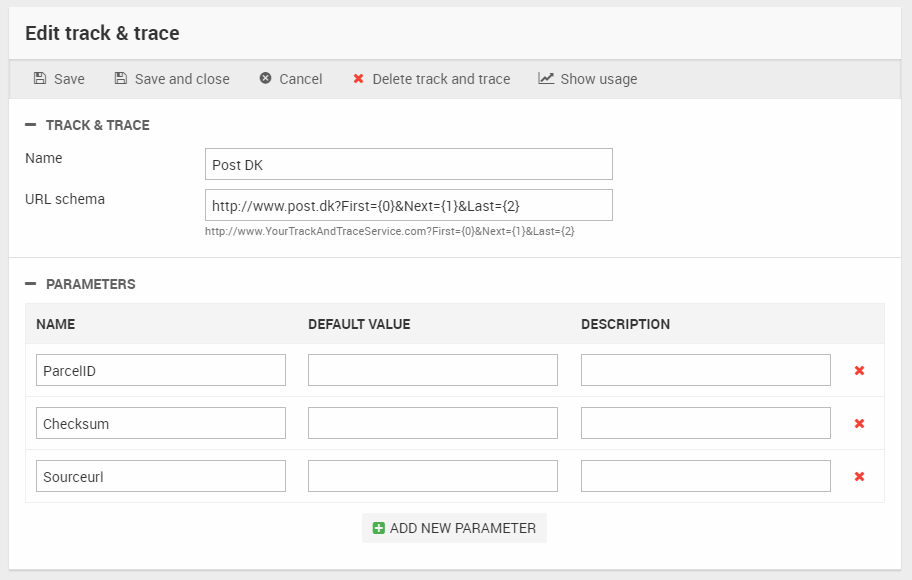Viewport: 912px width, 580px height.
Task: Click description field for ParcelID
Action: [x=705, y=370]
